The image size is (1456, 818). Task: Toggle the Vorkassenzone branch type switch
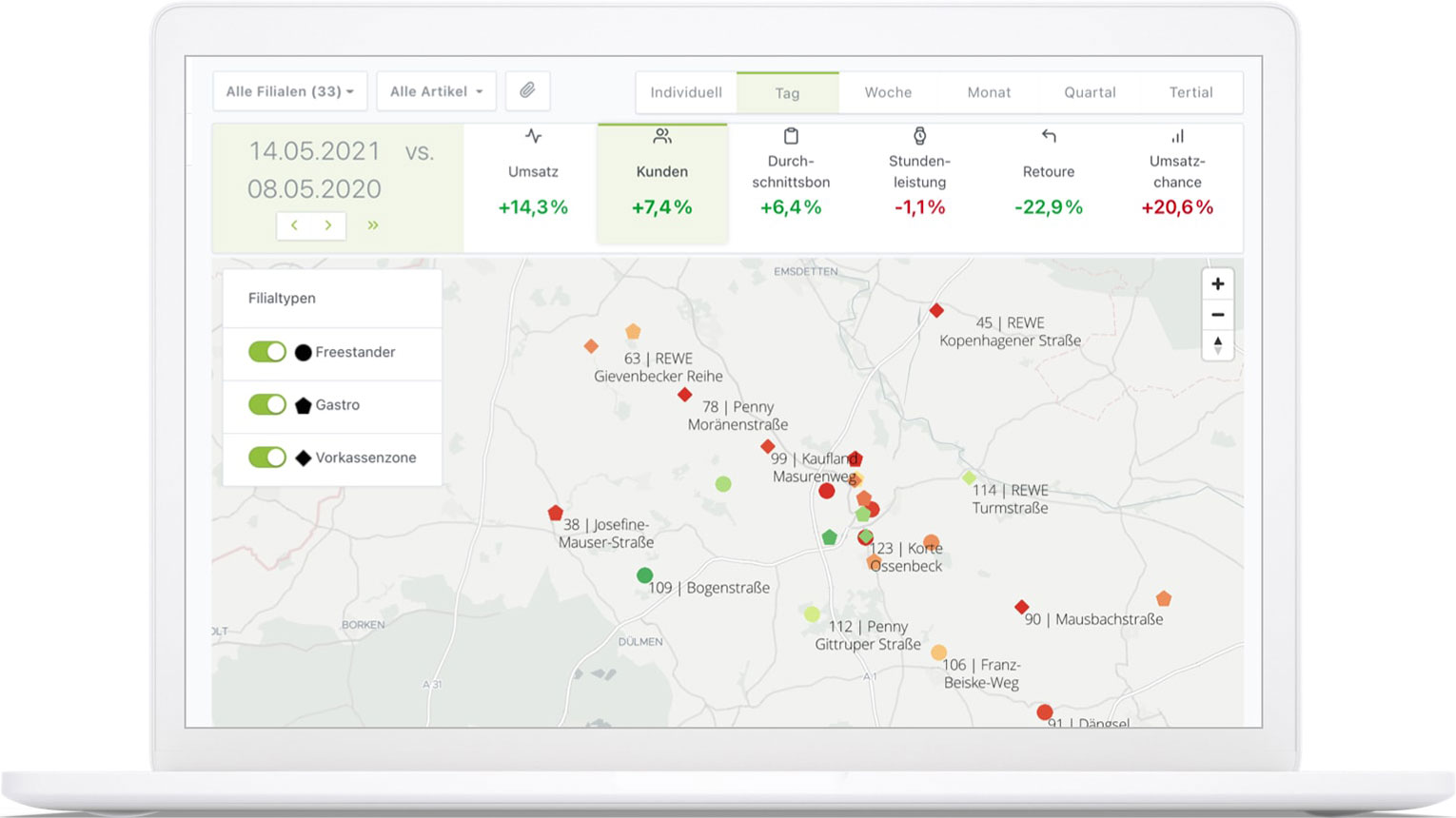(267, 458)
